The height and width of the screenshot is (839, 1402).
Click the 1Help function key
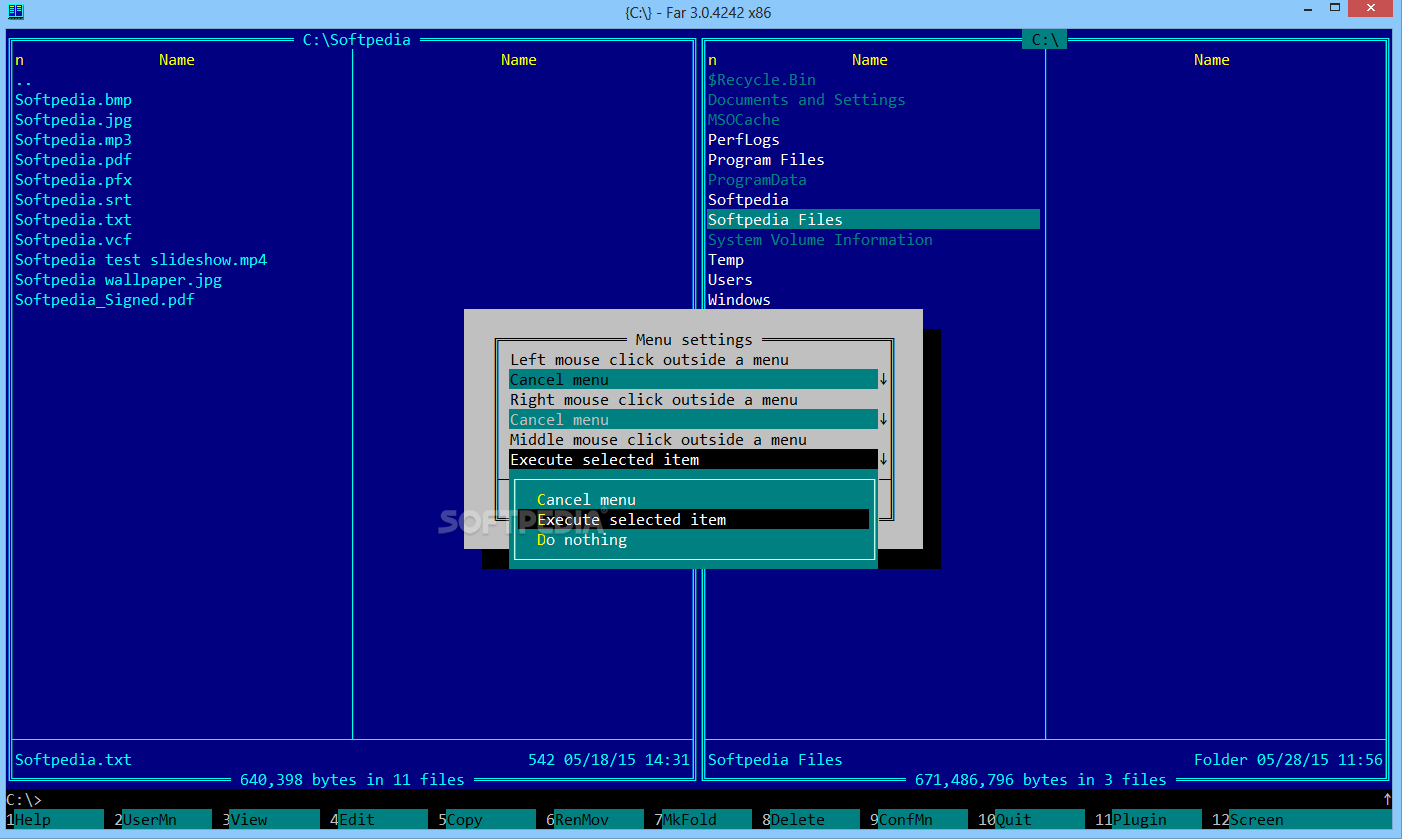pos(54,820)
